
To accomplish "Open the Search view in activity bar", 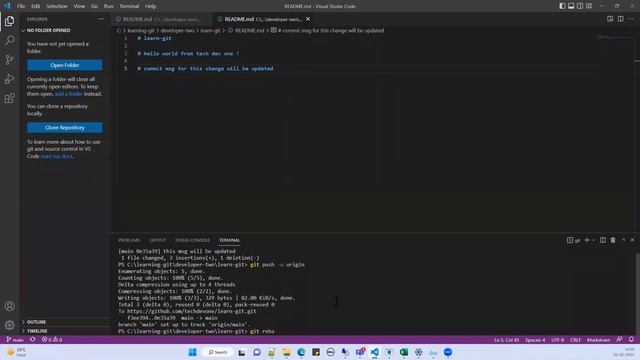I will point(9,40).
